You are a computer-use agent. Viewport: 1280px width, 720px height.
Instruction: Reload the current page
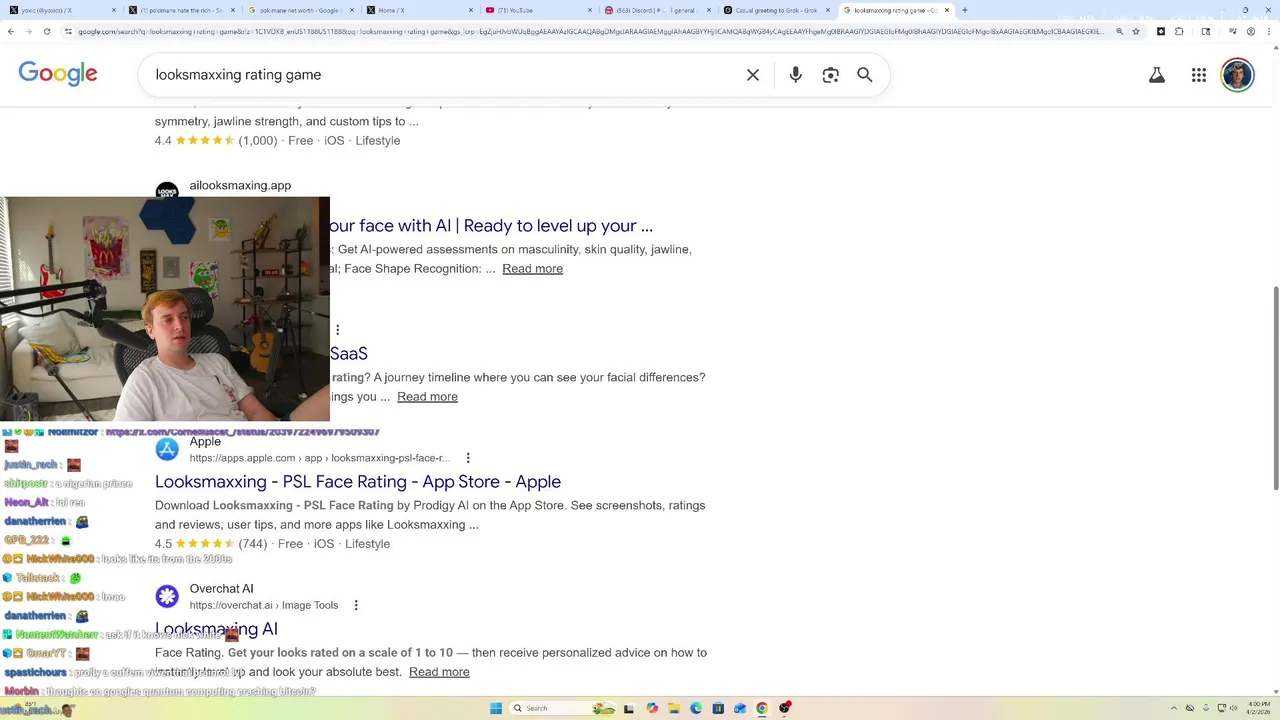click(x=49, y=31)
